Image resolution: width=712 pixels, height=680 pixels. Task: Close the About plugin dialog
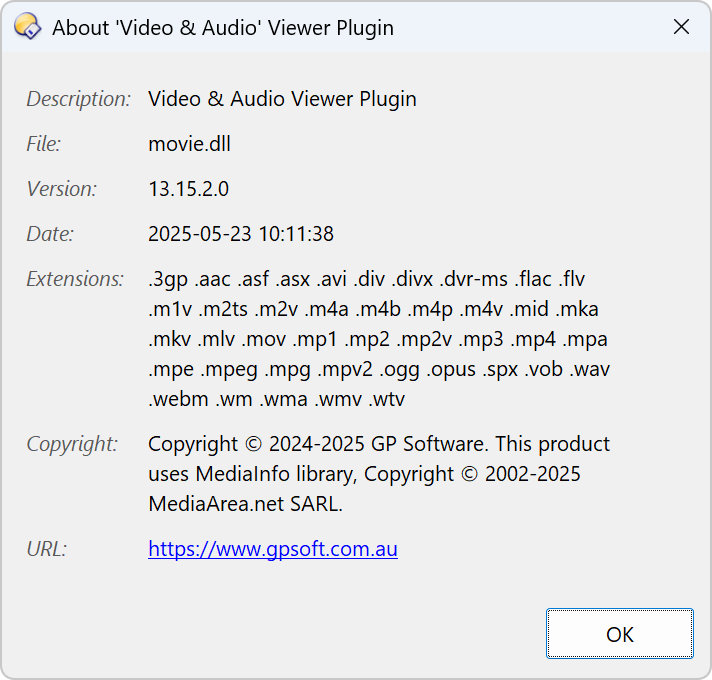[681, 27]
